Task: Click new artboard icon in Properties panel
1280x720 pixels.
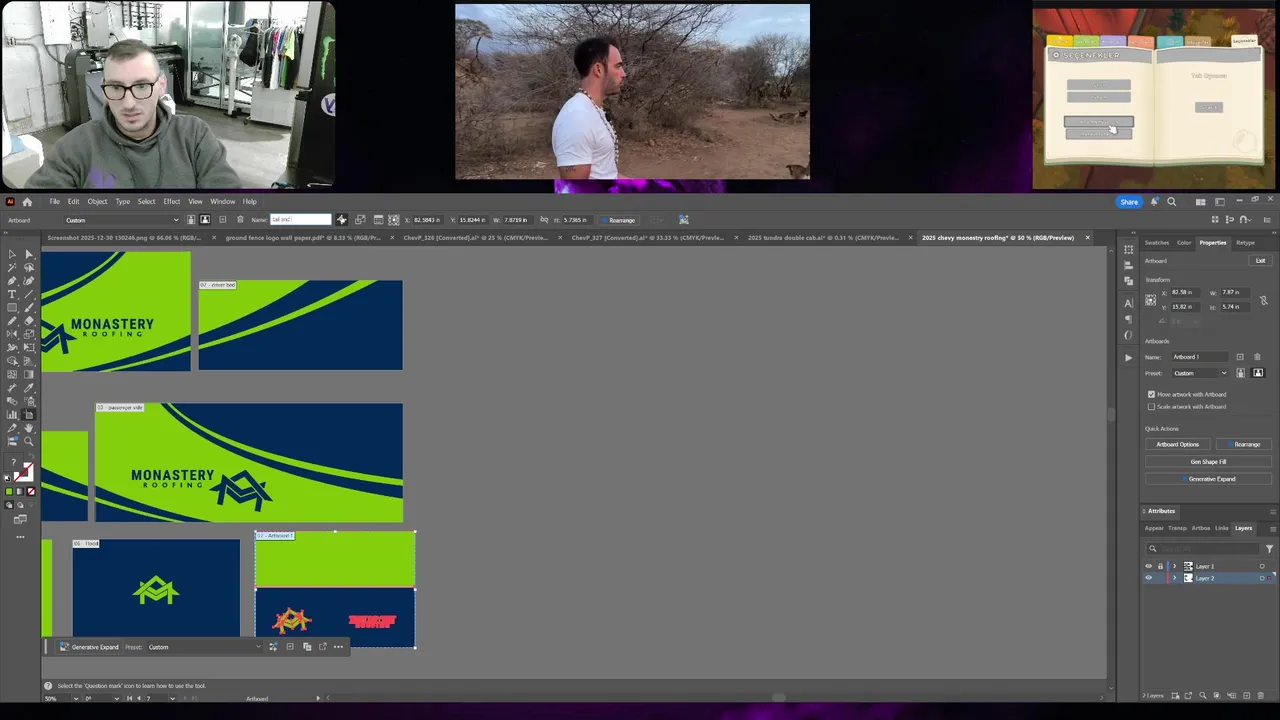Action: click(x=1240, y=357)
